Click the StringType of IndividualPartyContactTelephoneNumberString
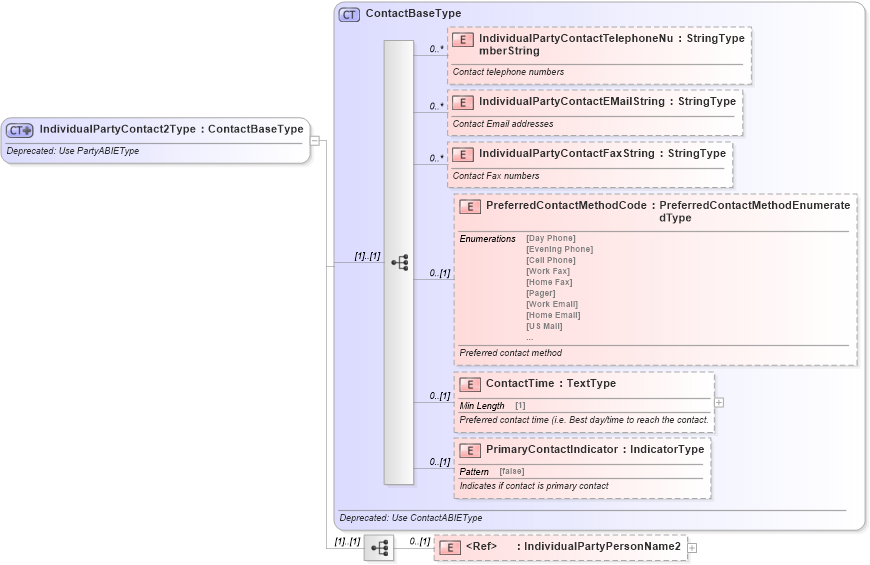The image size is (870, 565). tap(715, 38)
